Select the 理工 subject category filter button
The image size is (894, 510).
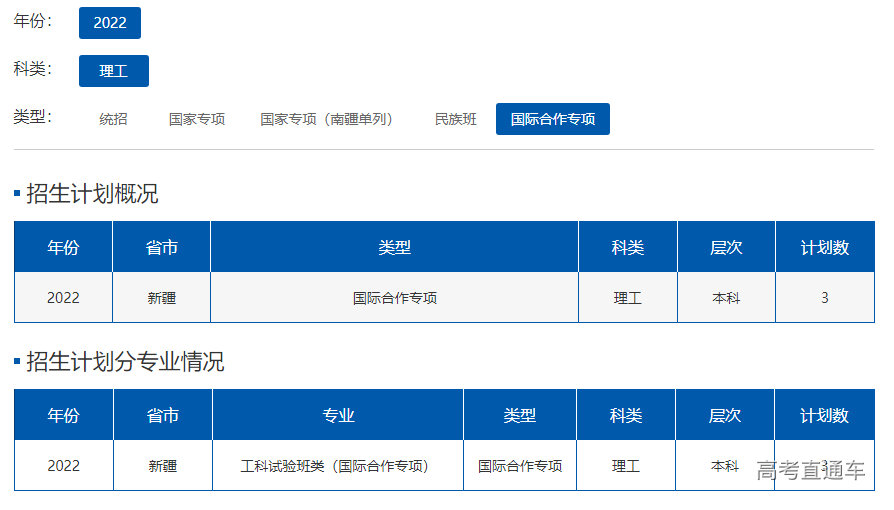(x=114, y=71)
